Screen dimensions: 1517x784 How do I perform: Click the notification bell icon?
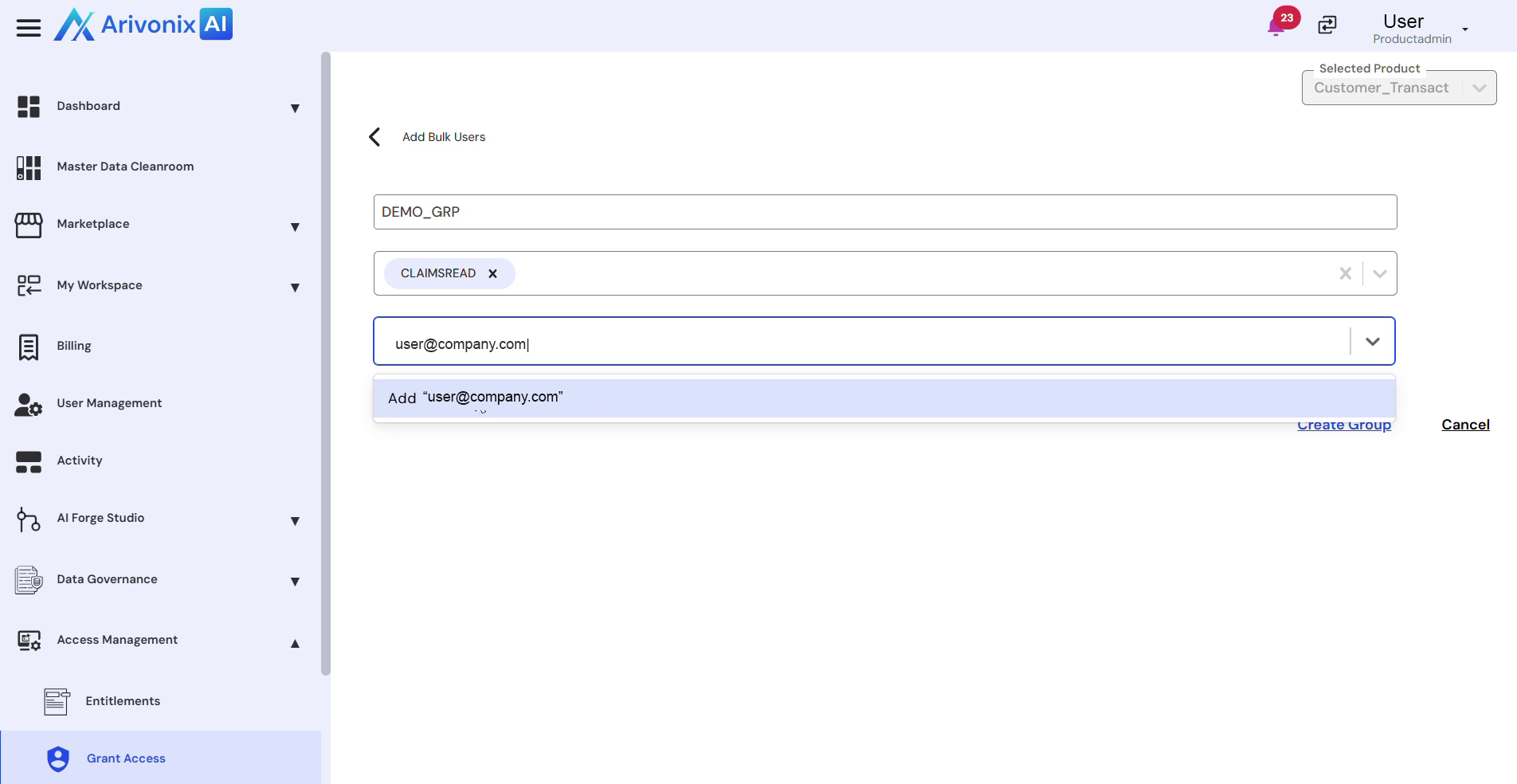coord(1276,26)
